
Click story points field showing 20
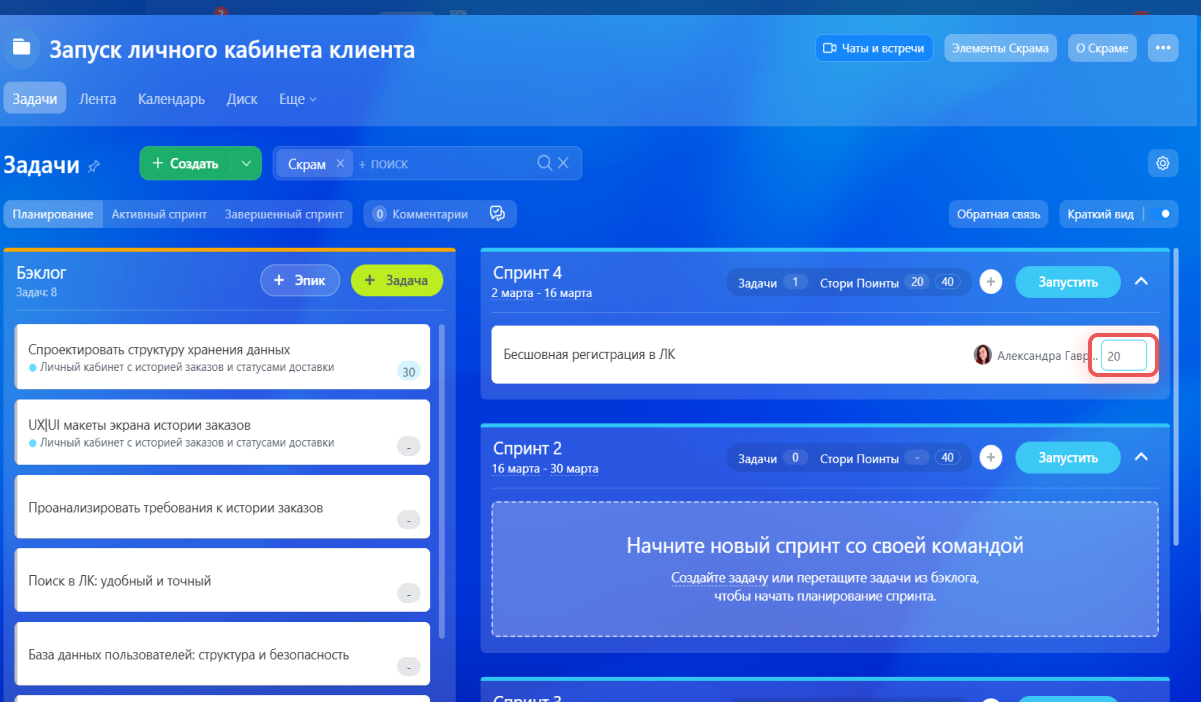(x=1123, y=355)
